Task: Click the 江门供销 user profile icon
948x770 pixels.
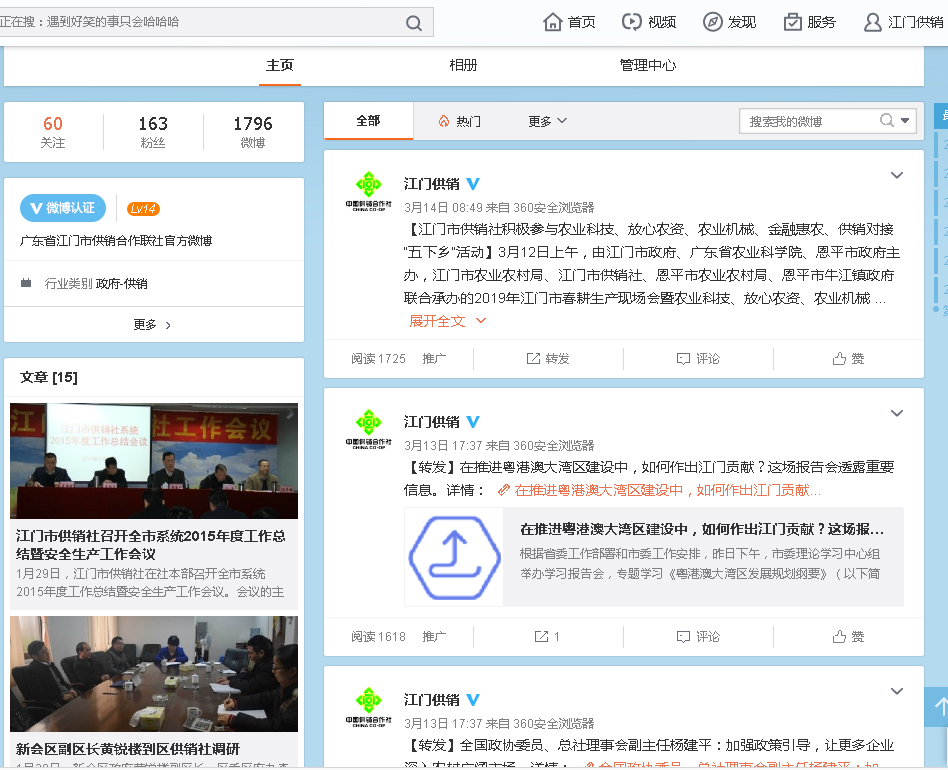Action: tap(873, 22)
